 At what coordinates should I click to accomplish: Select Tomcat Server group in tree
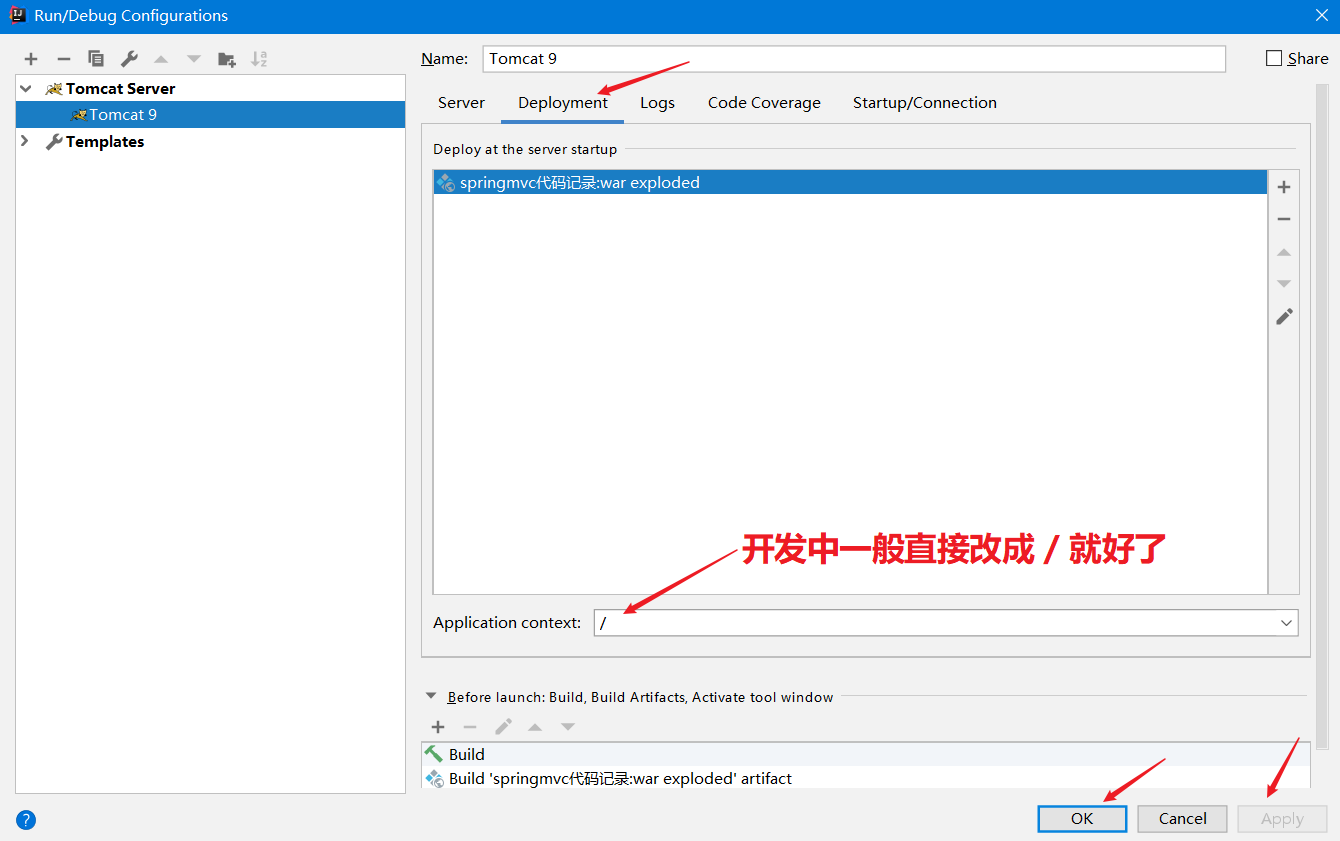[x=120, y=89]
